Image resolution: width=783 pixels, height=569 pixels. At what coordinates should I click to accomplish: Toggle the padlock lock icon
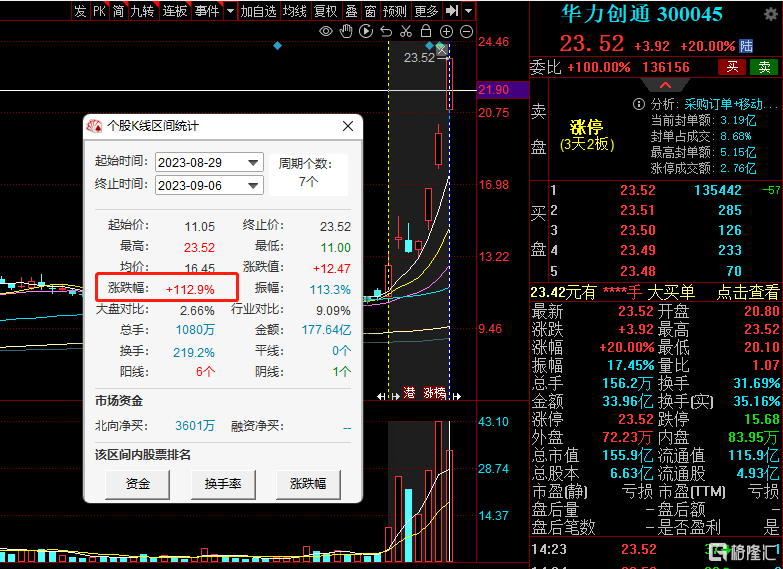[x=426, y=31]
